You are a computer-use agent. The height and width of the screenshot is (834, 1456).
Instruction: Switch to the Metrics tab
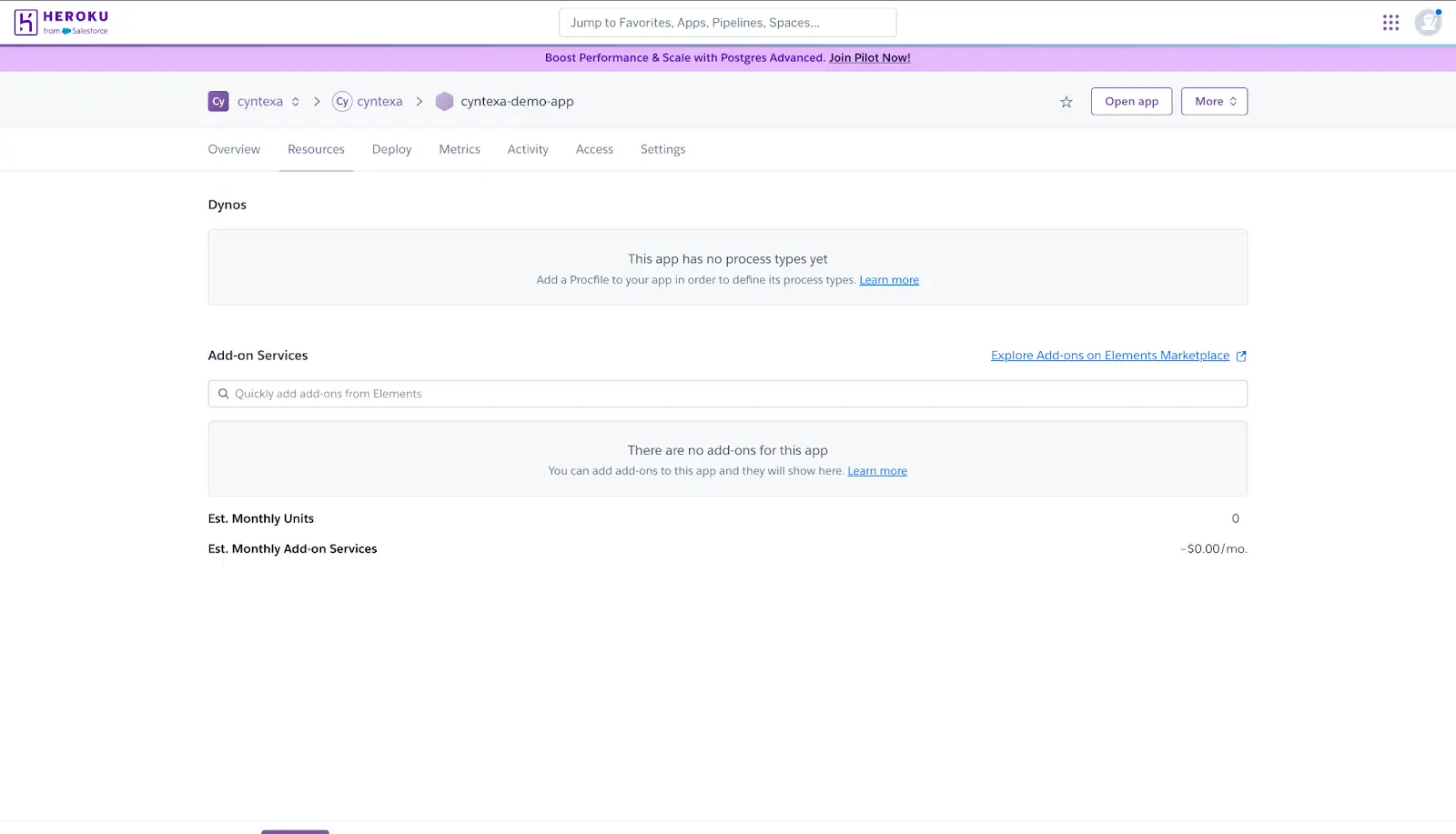point(459,148)
